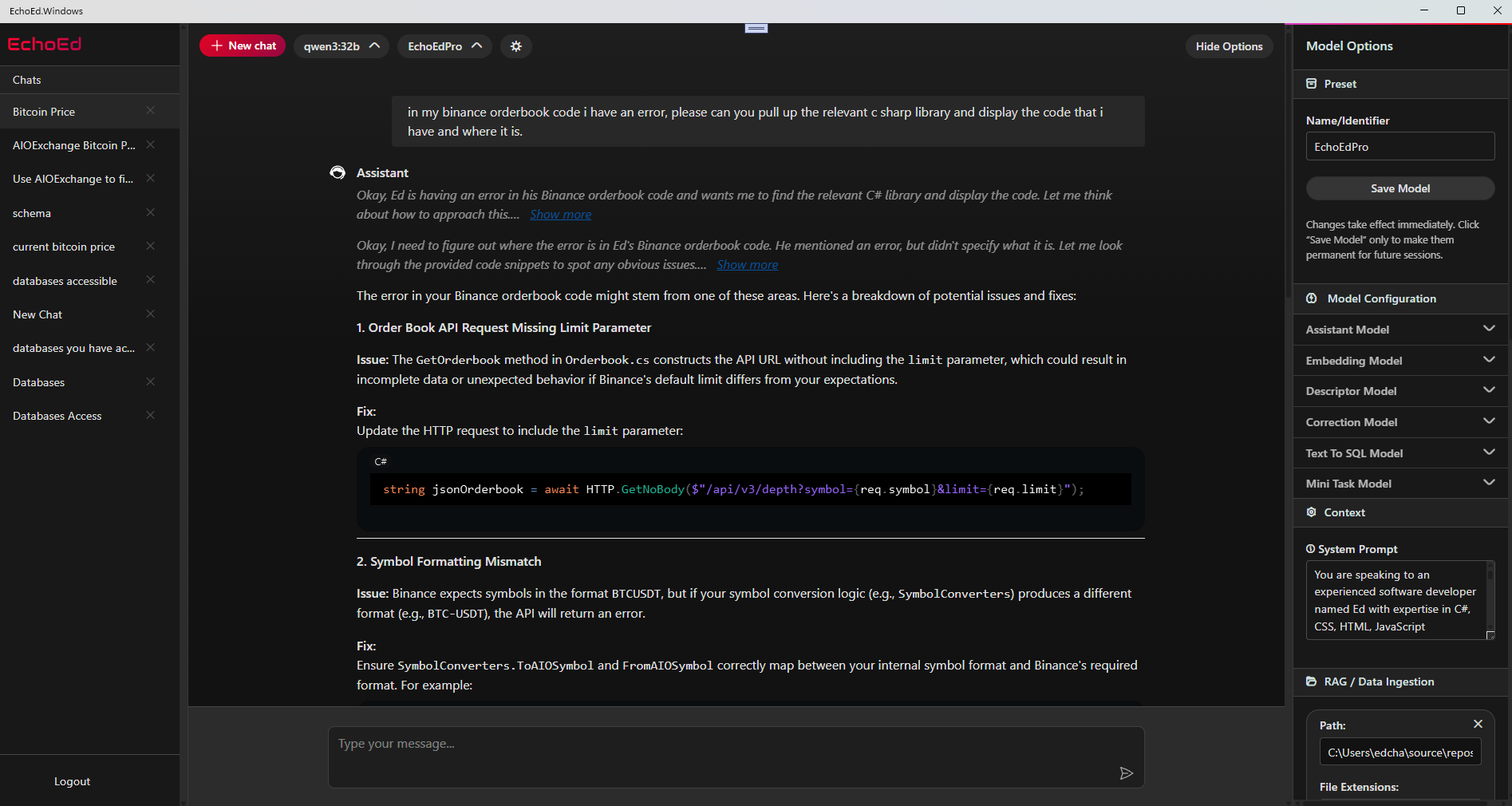Viewport: 1512px width, 806px height.
Task: Click the Assistant avatar icon
Action: [x=338, y=172]
